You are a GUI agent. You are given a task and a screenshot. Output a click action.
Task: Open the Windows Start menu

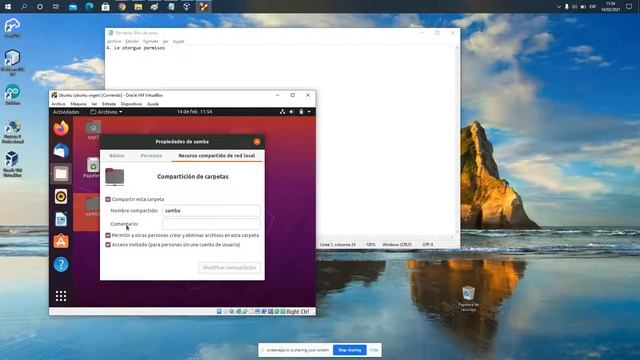(8, 7)
